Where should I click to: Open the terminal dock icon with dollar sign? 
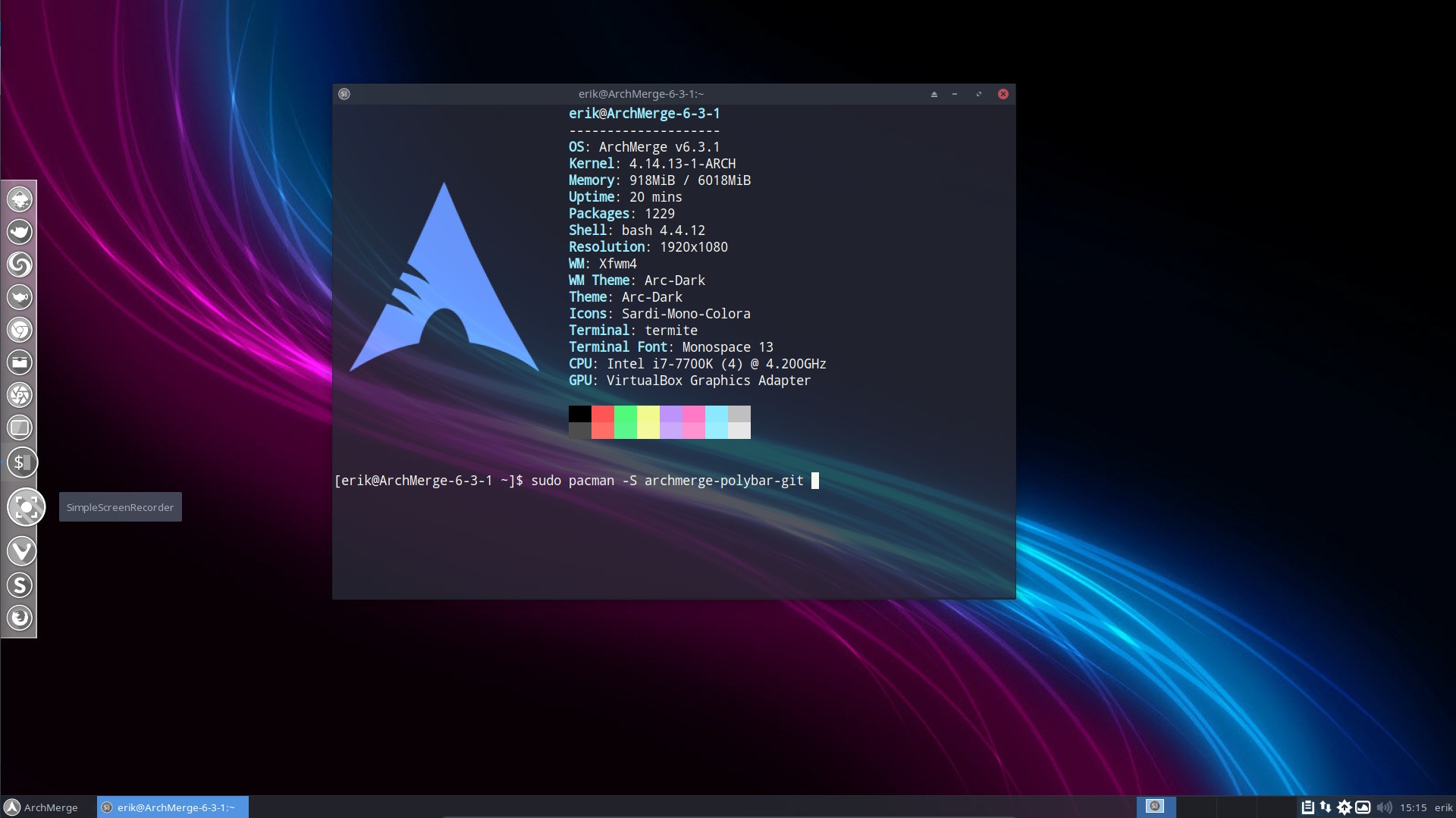(x=21, y=462)
